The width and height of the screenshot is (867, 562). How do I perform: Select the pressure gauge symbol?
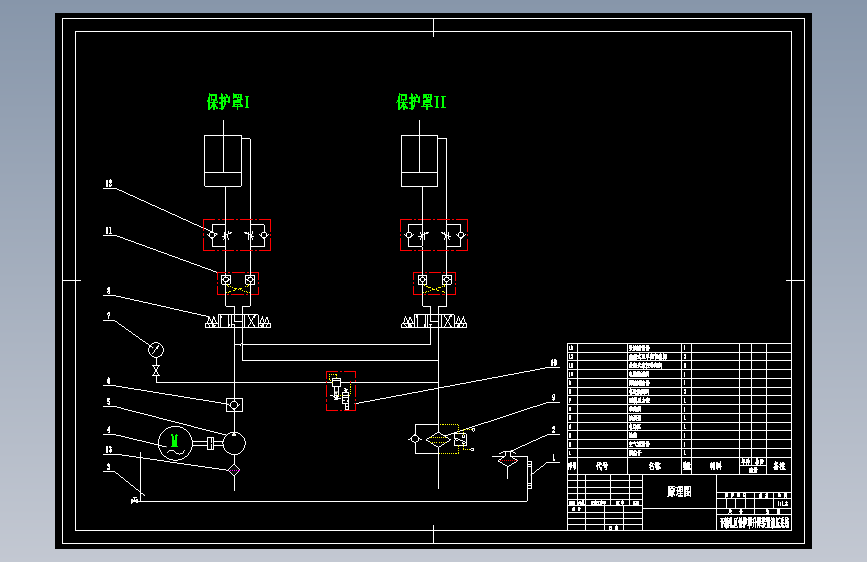click(156, 350)
